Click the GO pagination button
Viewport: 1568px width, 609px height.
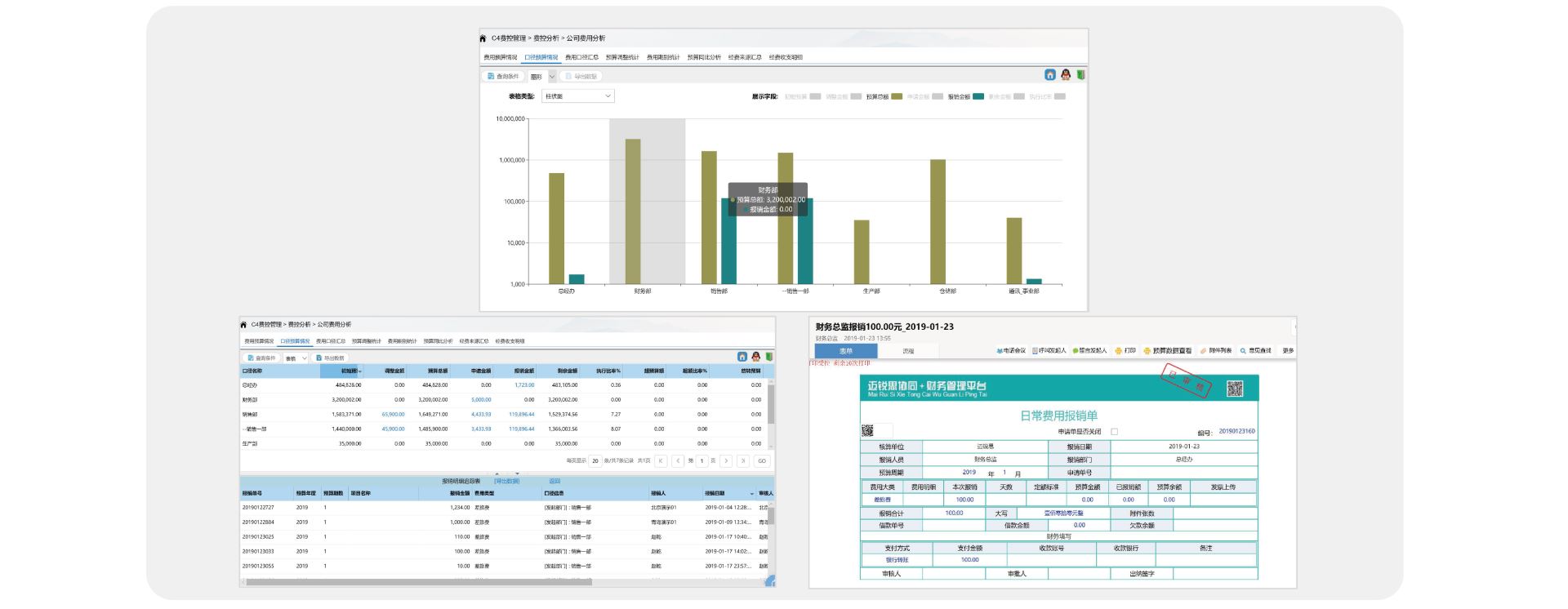tap(761, 461)
